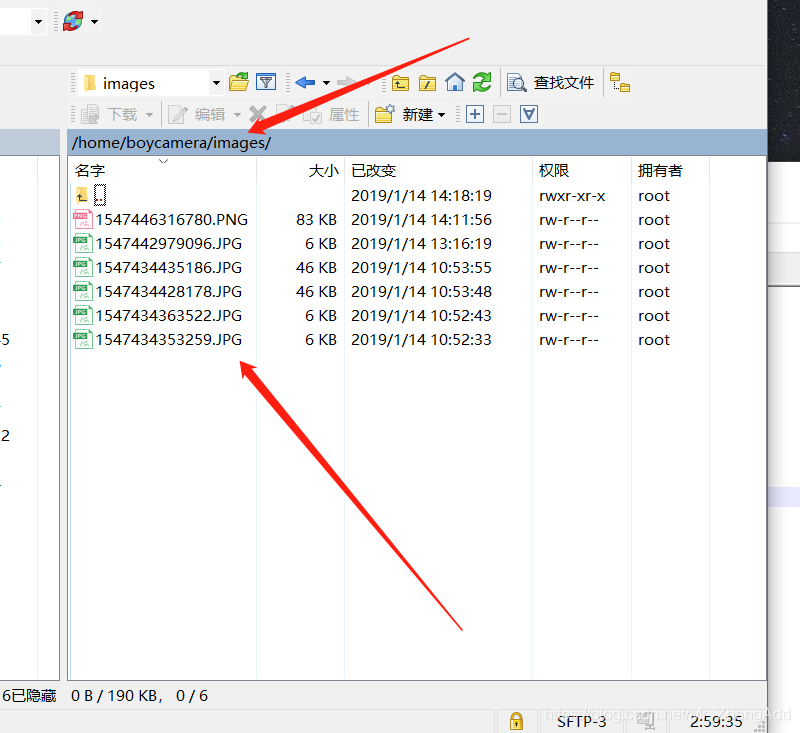The image size is (800, 733).
Task: Click the directory tree icon
Action: (x=619, y=82)
